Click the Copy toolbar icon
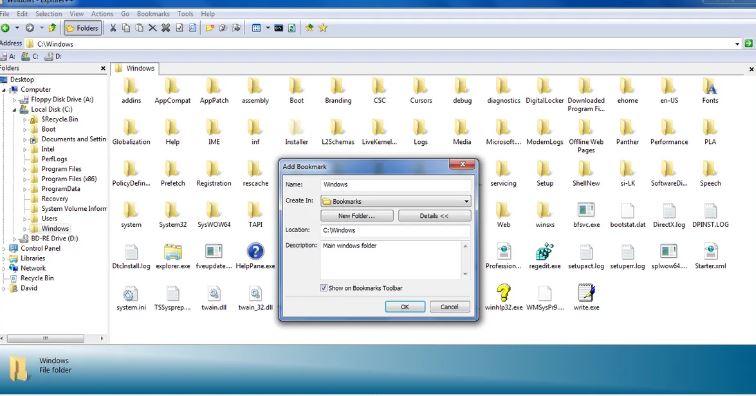756x396 pixels. tap(126, 28)
